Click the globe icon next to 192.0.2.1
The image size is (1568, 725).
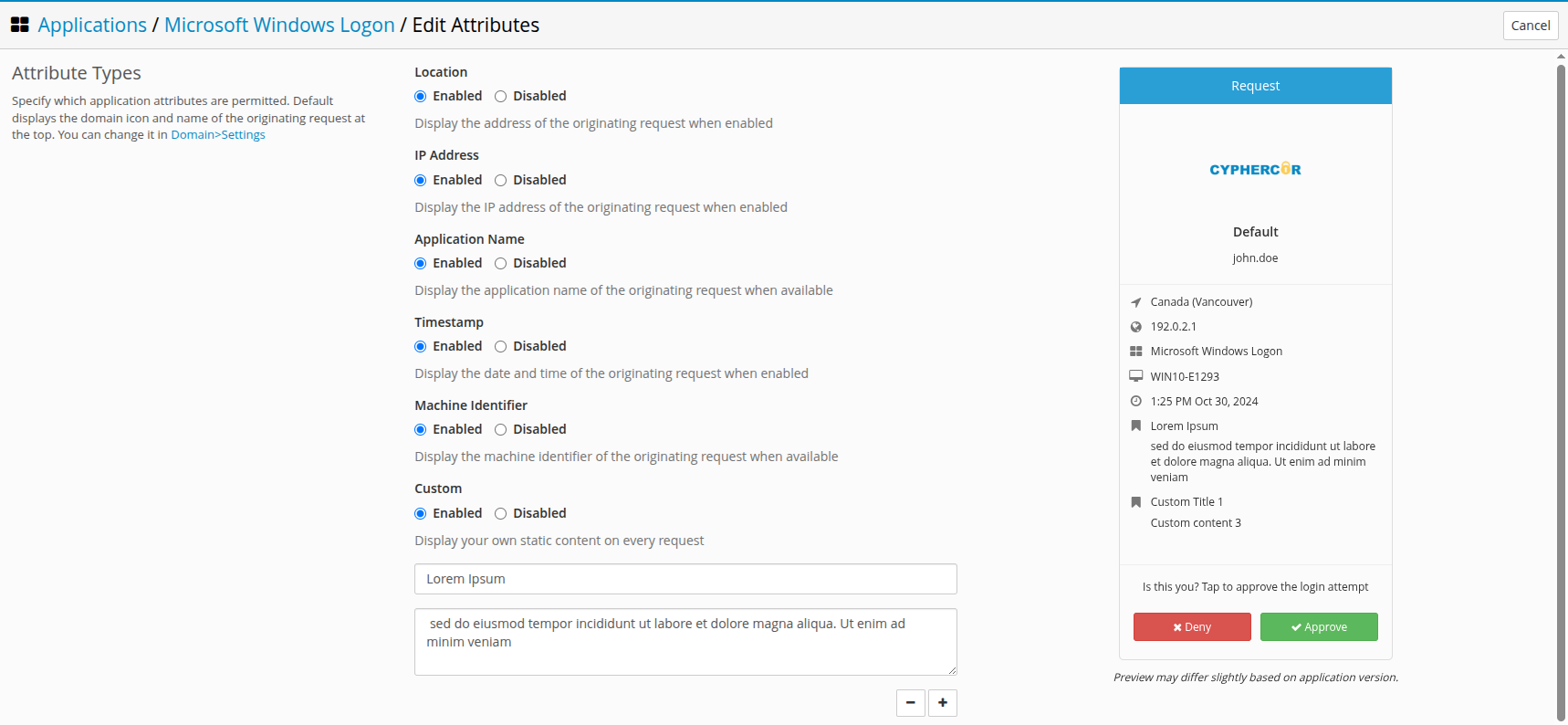1136,327
